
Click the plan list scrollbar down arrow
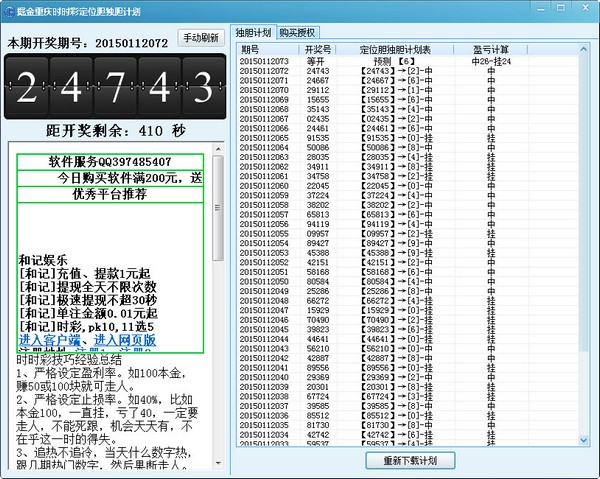click(x=584, y=439)
